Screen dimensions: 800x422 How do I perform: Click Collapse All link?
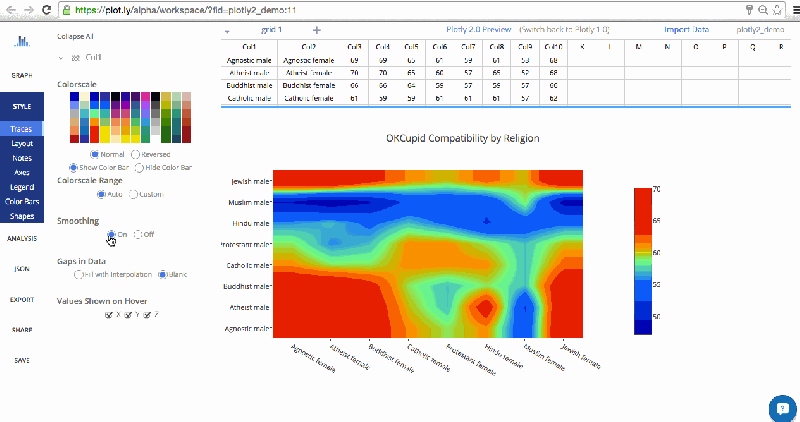click(75, 36)
